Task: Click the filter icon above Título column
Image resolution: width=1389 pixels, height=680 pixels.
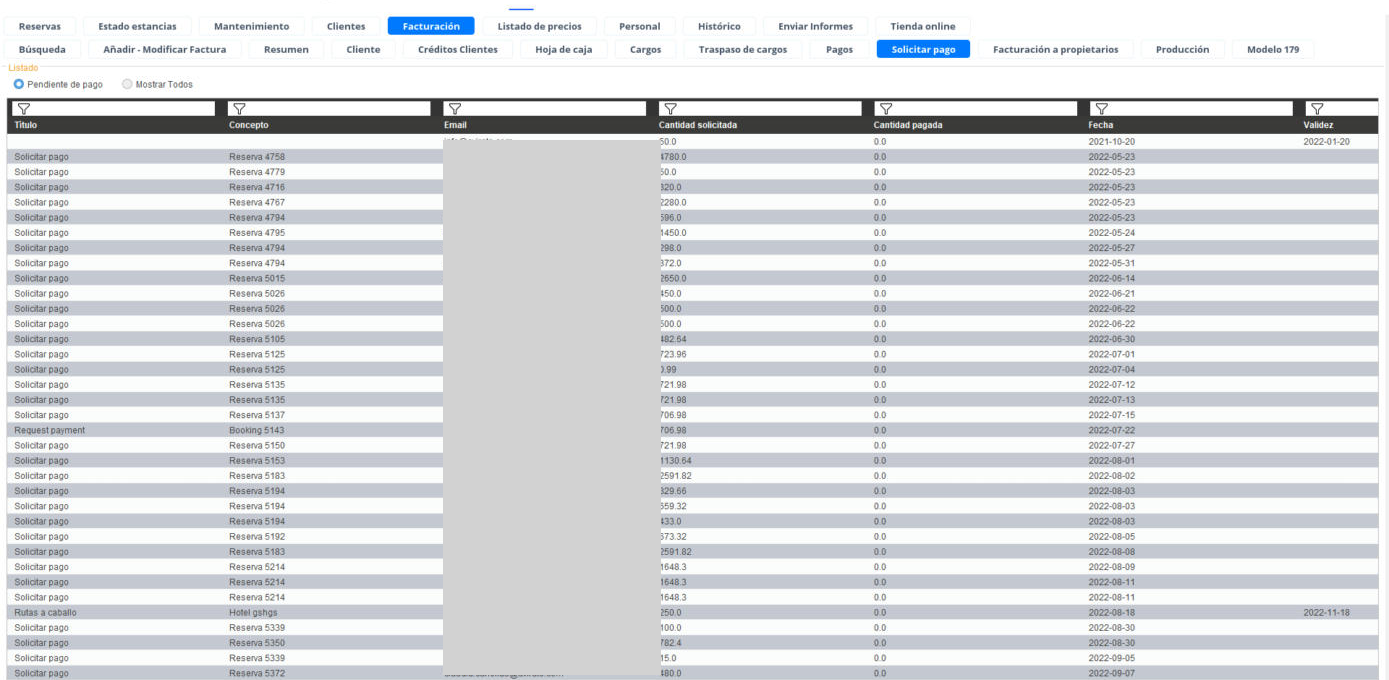Action: pyautogui.click(x=24, y=108)
